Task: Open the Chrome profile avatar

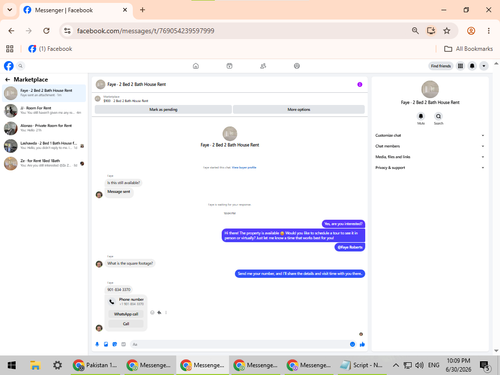Action: click(x=471, y=31)
